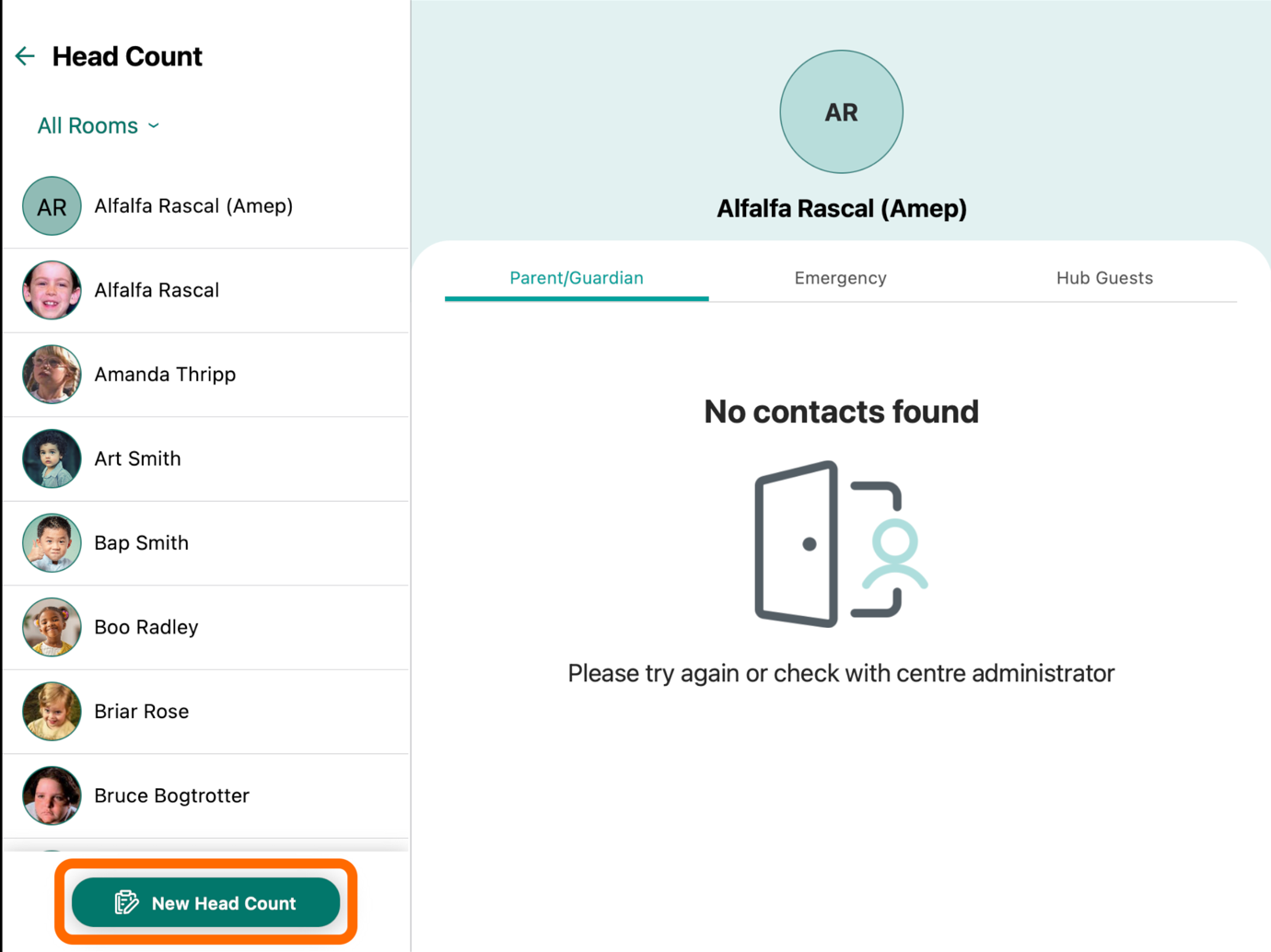Choose Art Smith's profile picture
The height and width of the screenshot is (952, 1271).
52,459
